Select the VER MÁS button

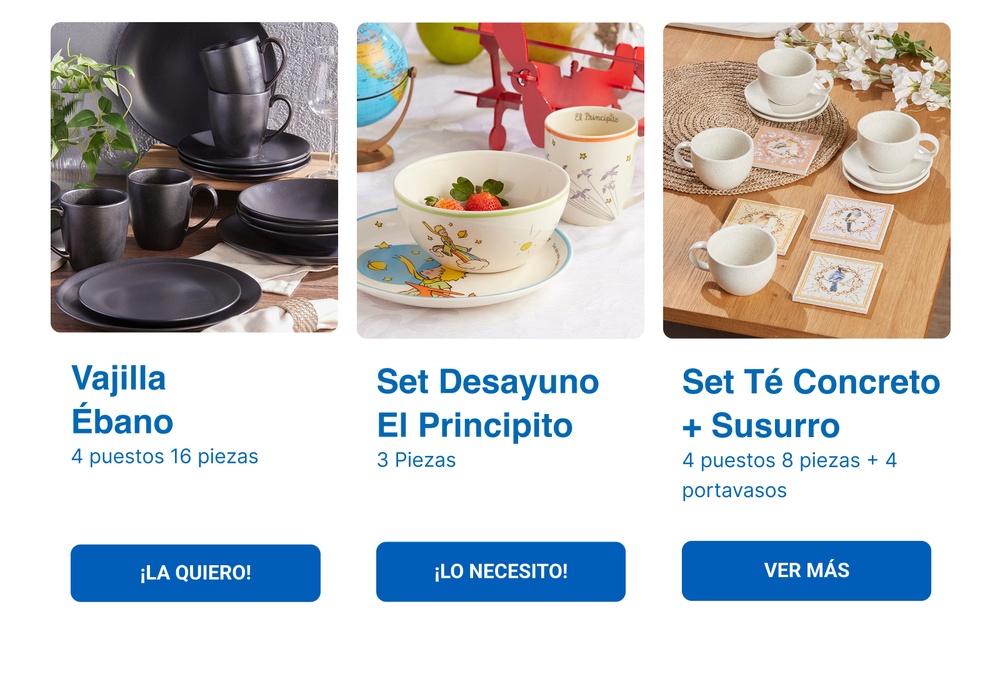(x=806, y=570)
